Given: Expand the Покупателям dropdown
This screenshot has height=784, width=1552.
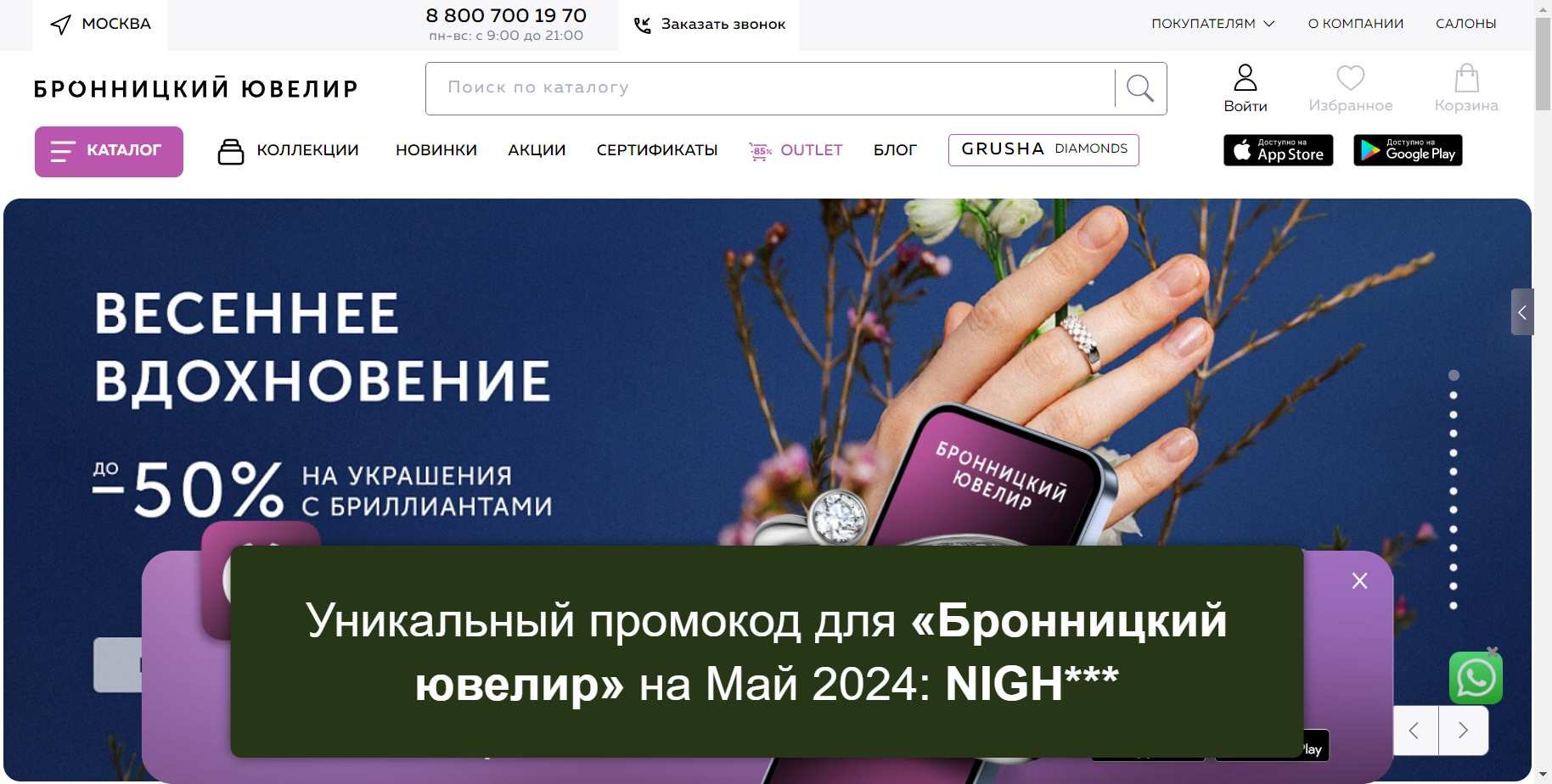Looking at the screenshot, I should coord(1212,24).
